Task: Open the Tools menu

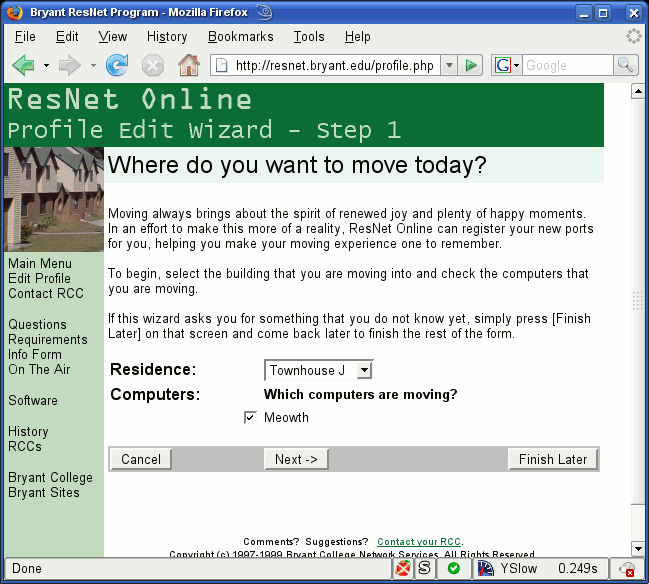Action: coord(309,37)
